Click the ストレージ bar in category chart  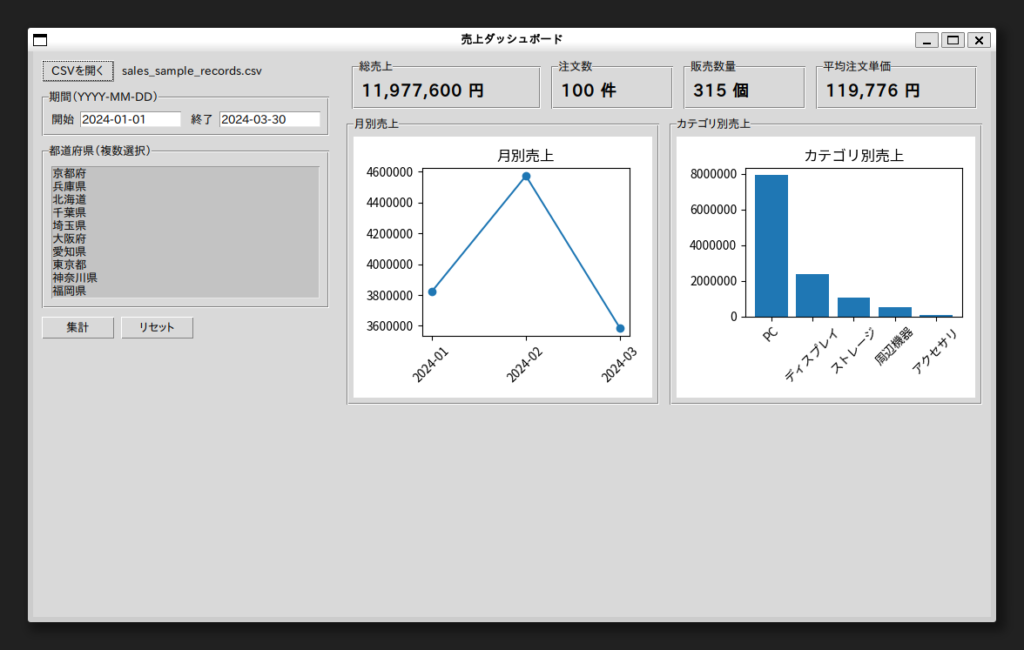pyautogui.click(x=853, y=307)
